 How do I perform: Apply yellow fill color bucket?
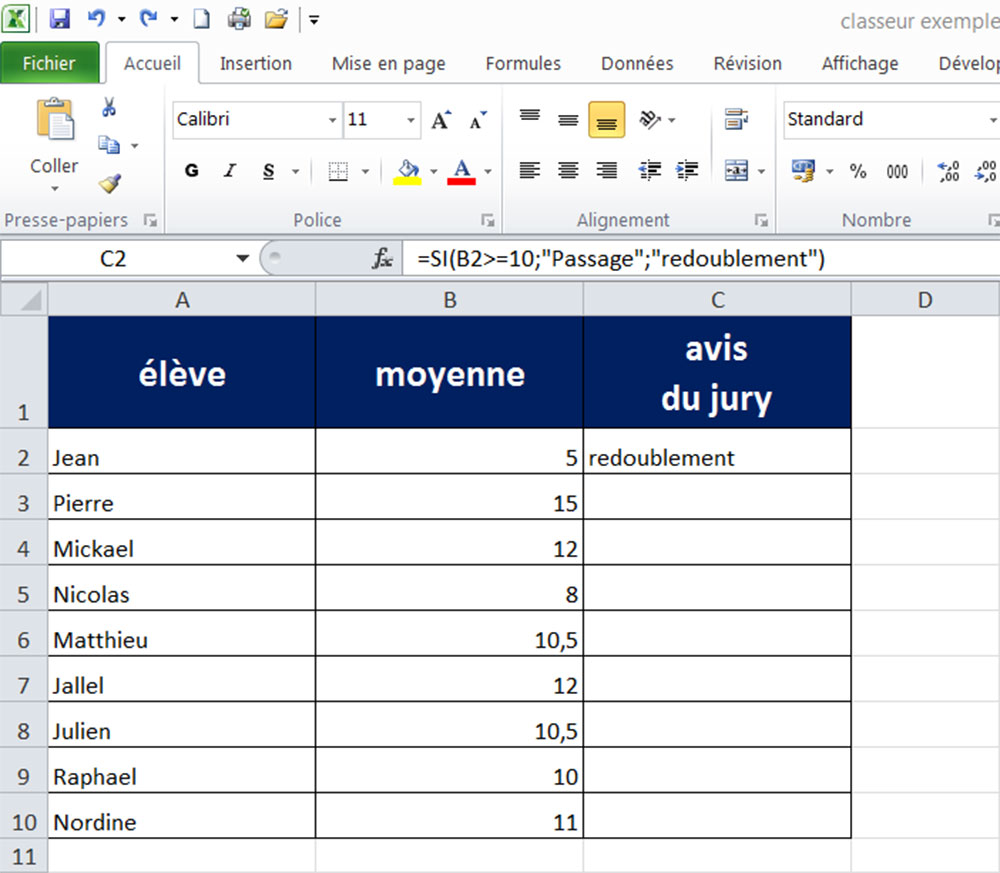coord(408,171)
